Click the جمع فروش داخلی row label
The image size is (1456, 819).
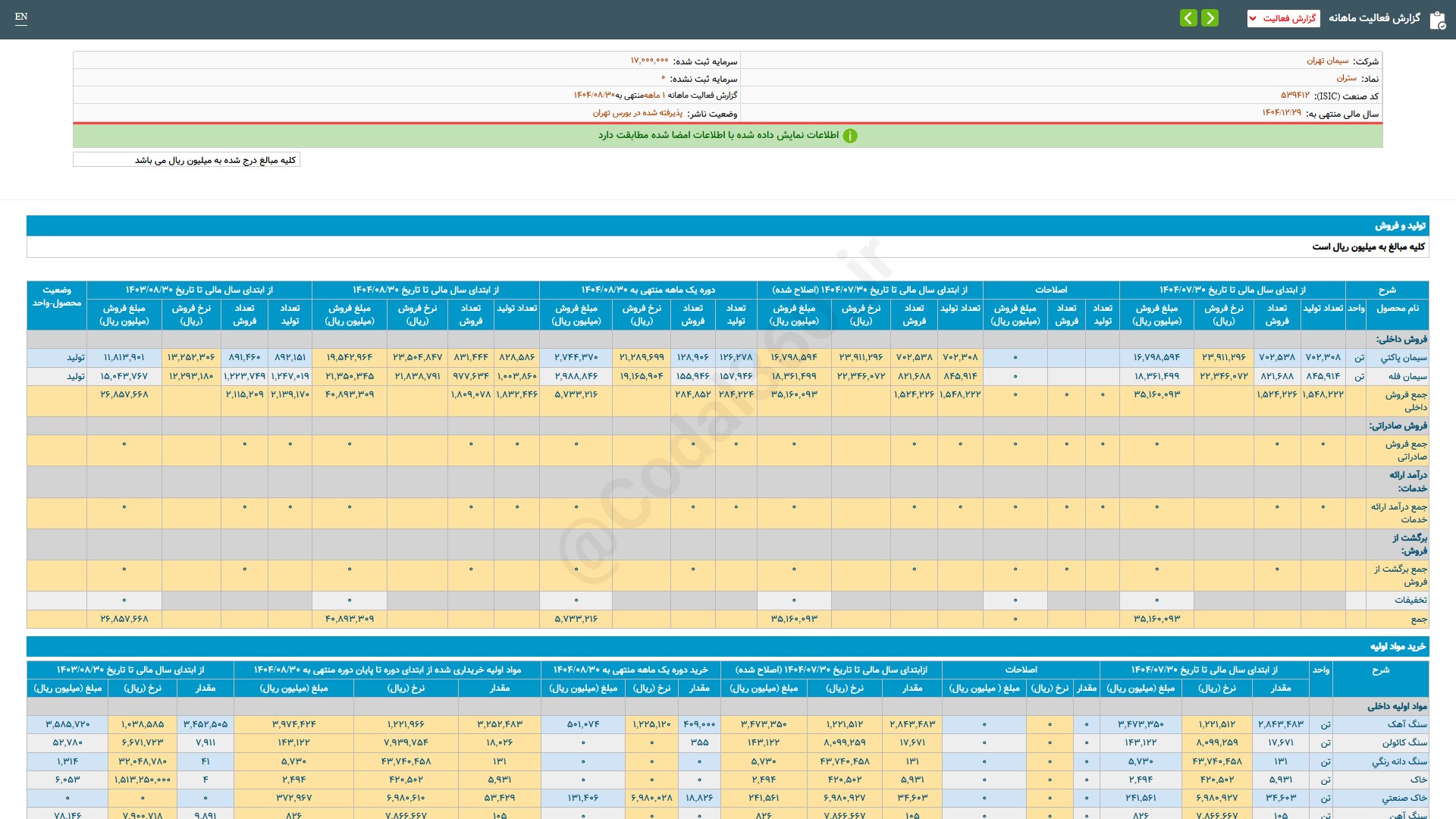pyautogui.click(x=1406, y=400)
